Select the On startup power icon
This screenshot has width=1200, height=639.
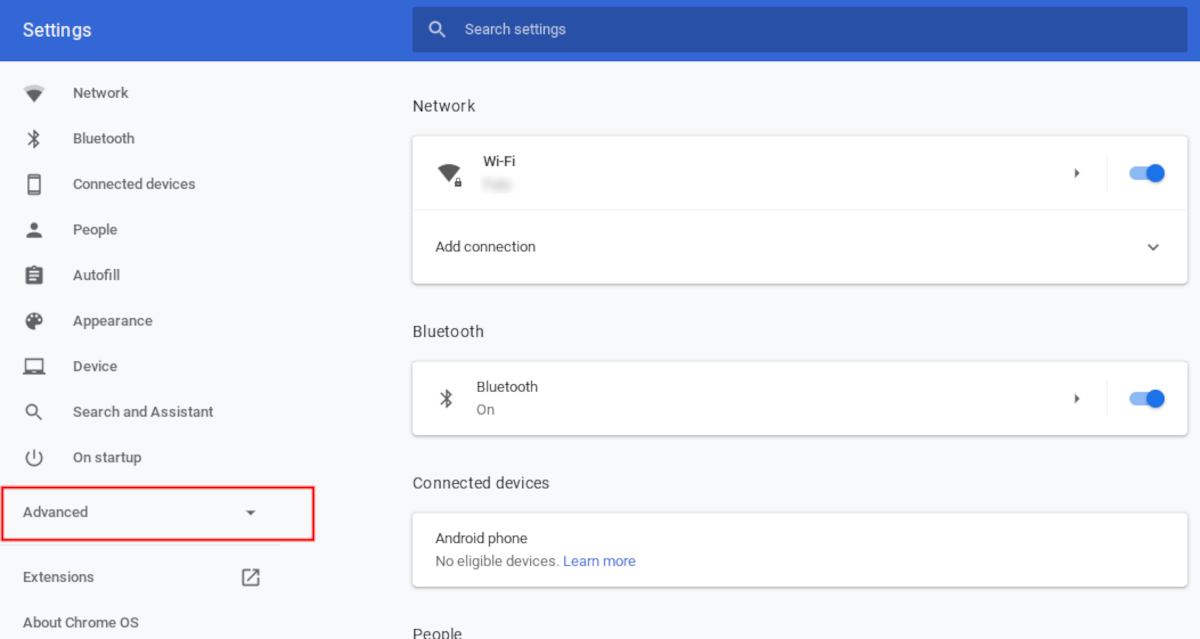pos(33,457)
